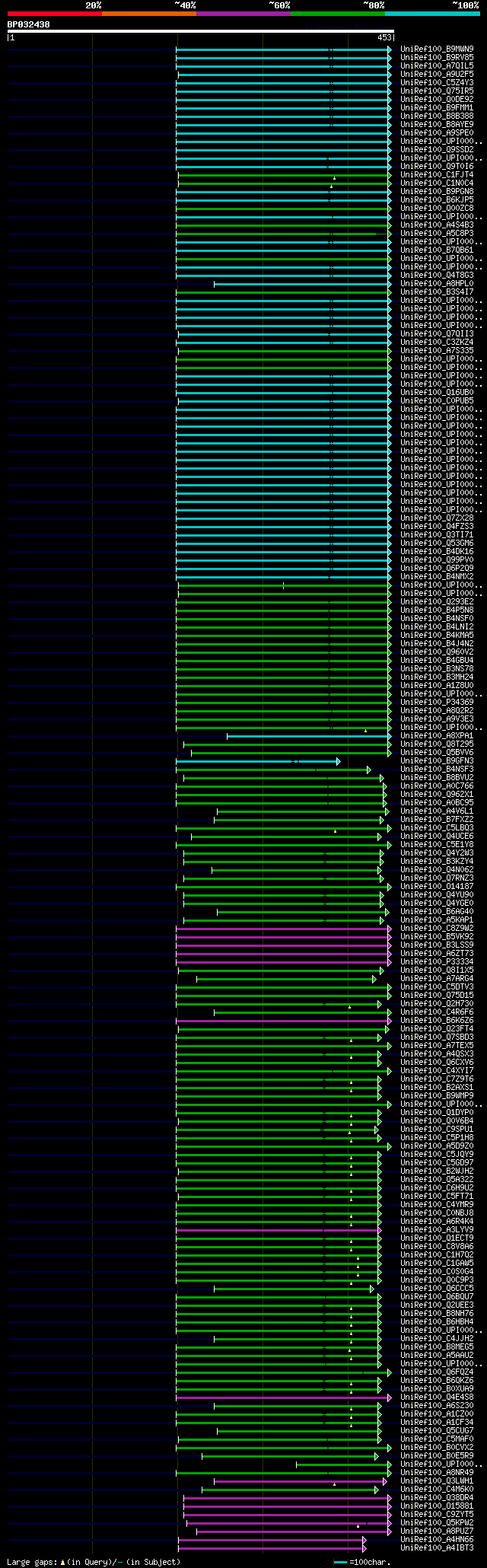Click the UniRef100_C8Z9W2 entry
This screenshot has height=1568, width=487.
(x=437, y=928)
